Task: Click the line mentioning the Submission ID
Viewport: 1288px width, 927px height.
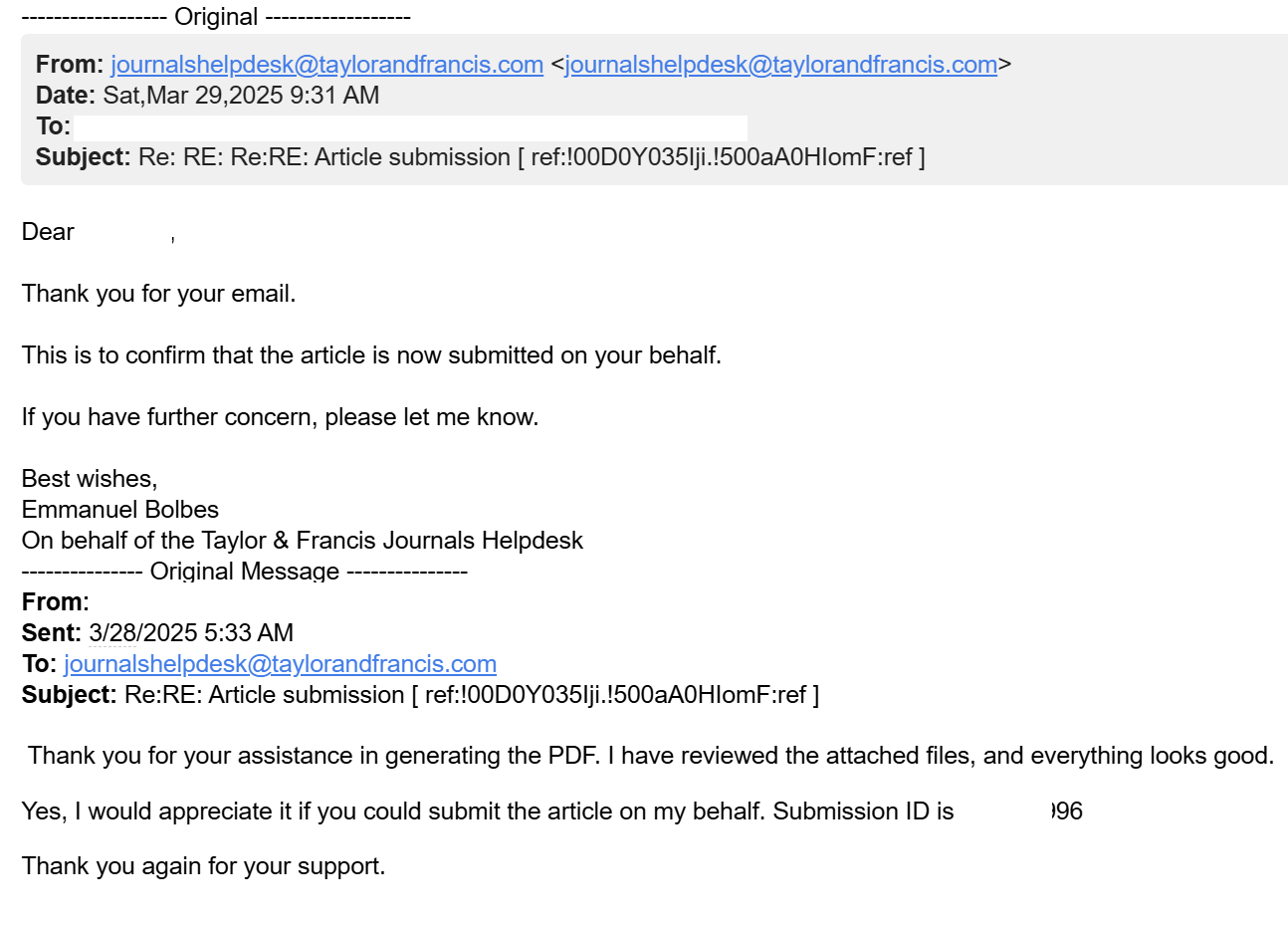Action: (552, 811)
